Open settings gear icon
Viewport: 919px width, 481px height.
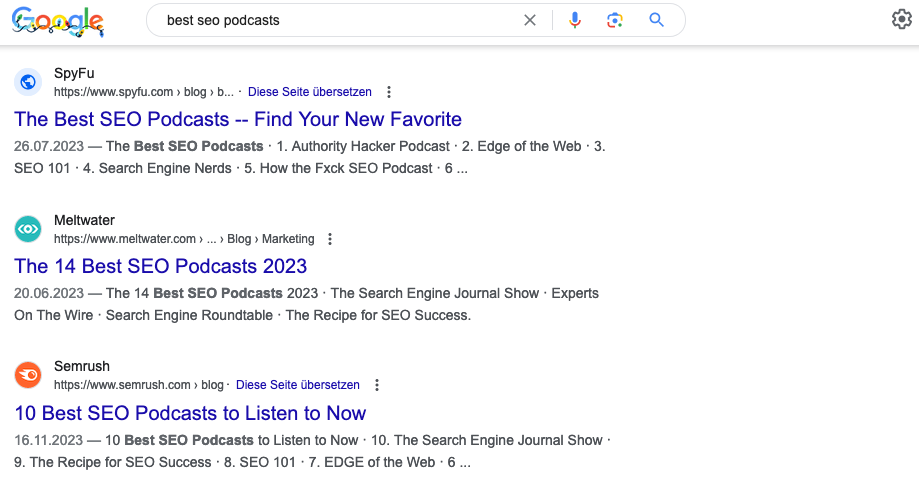click(901, 20)
